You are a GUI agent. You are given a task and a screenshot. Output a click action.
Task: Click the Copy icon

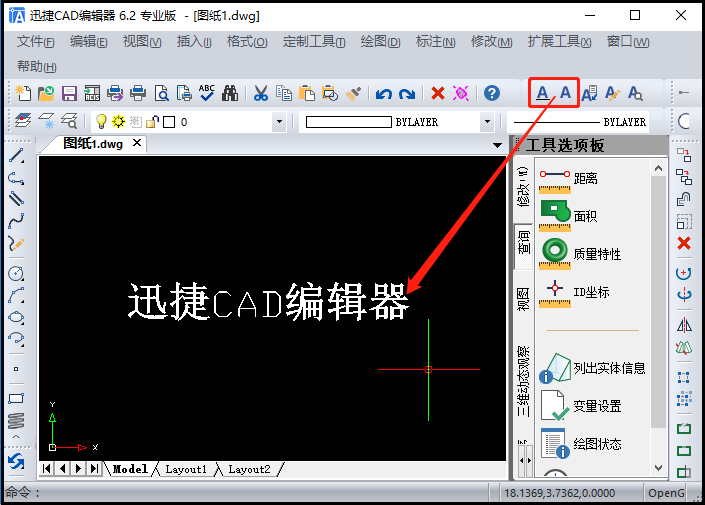click(284, 93)
